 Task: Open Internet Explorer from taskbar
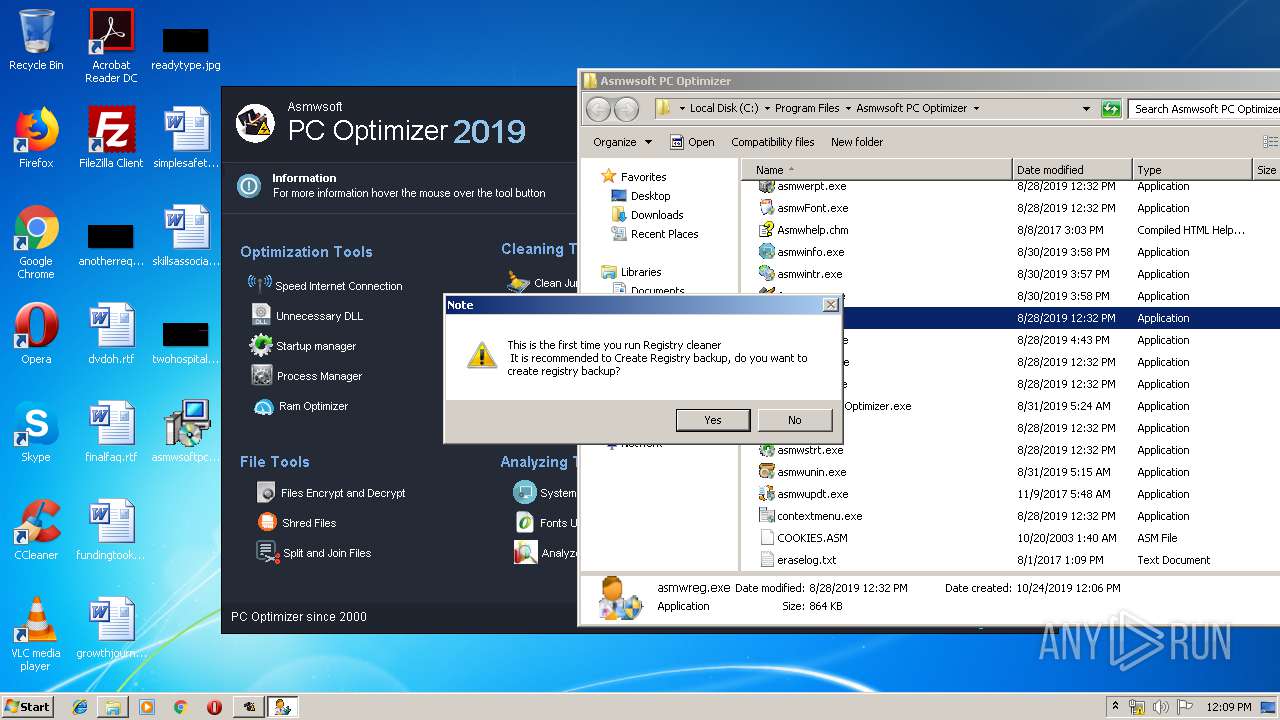pyautogui.click(x=79, y=707)
